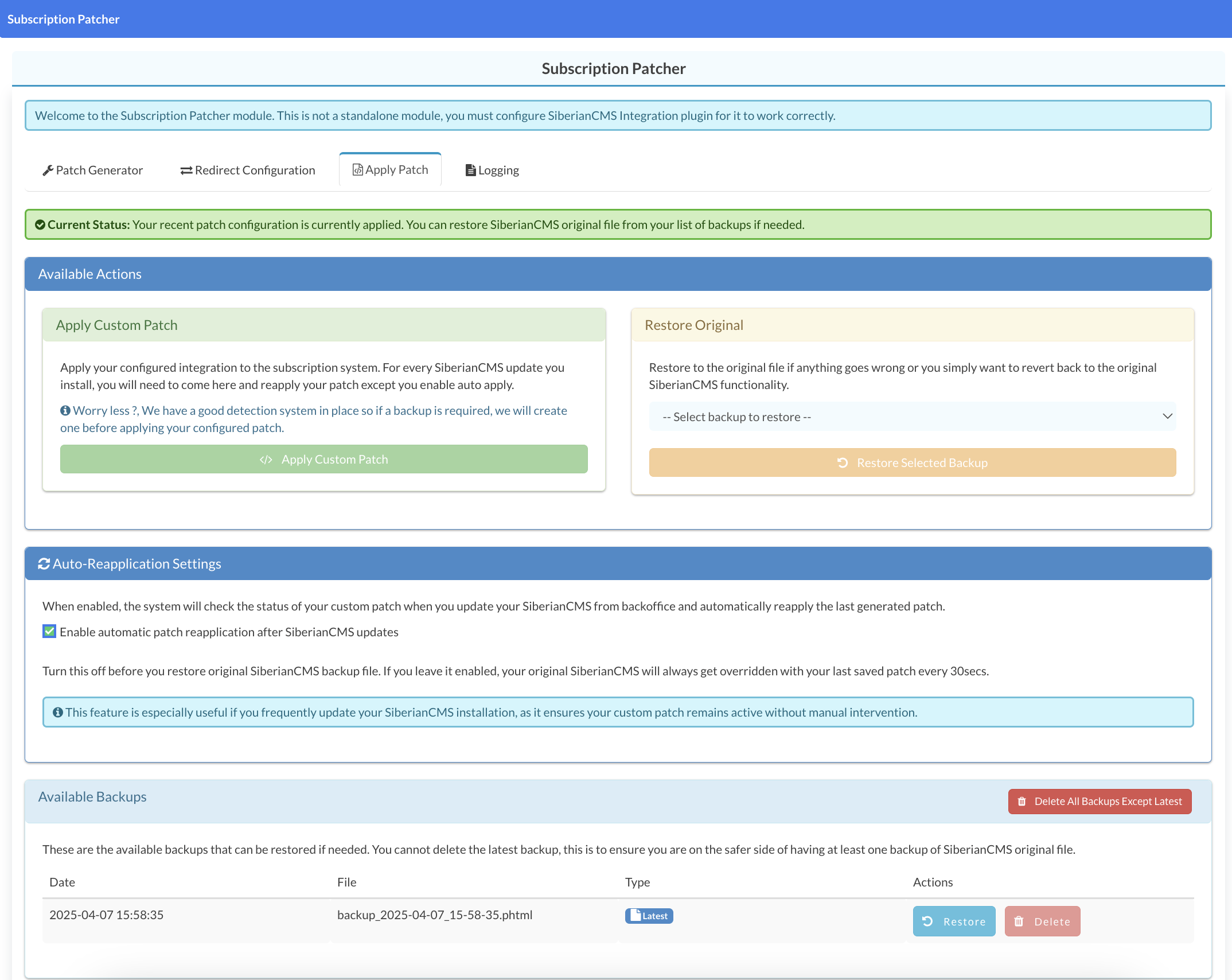Click the green check icon in Current Status
This screenshot has height=980, width=1232.
tap(40, 224)
